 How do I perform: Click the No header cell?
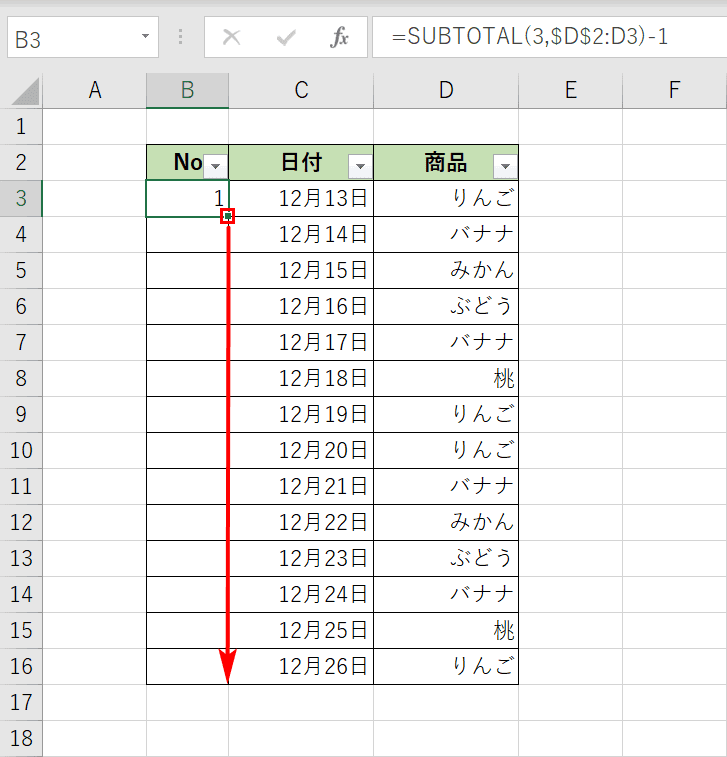187,162
